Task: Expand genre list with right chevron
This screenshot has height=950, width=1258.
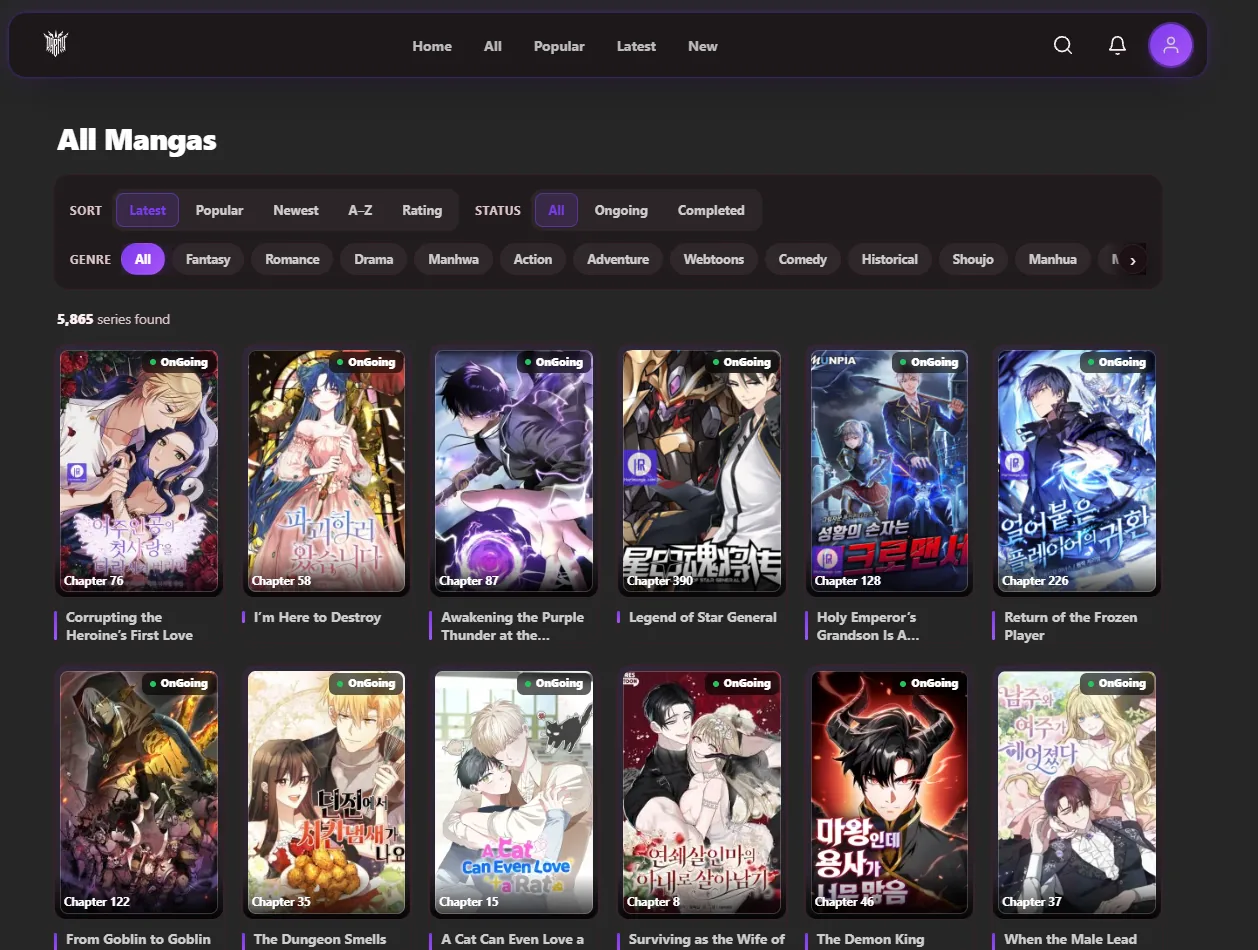Action: [x=1133, y=260]
